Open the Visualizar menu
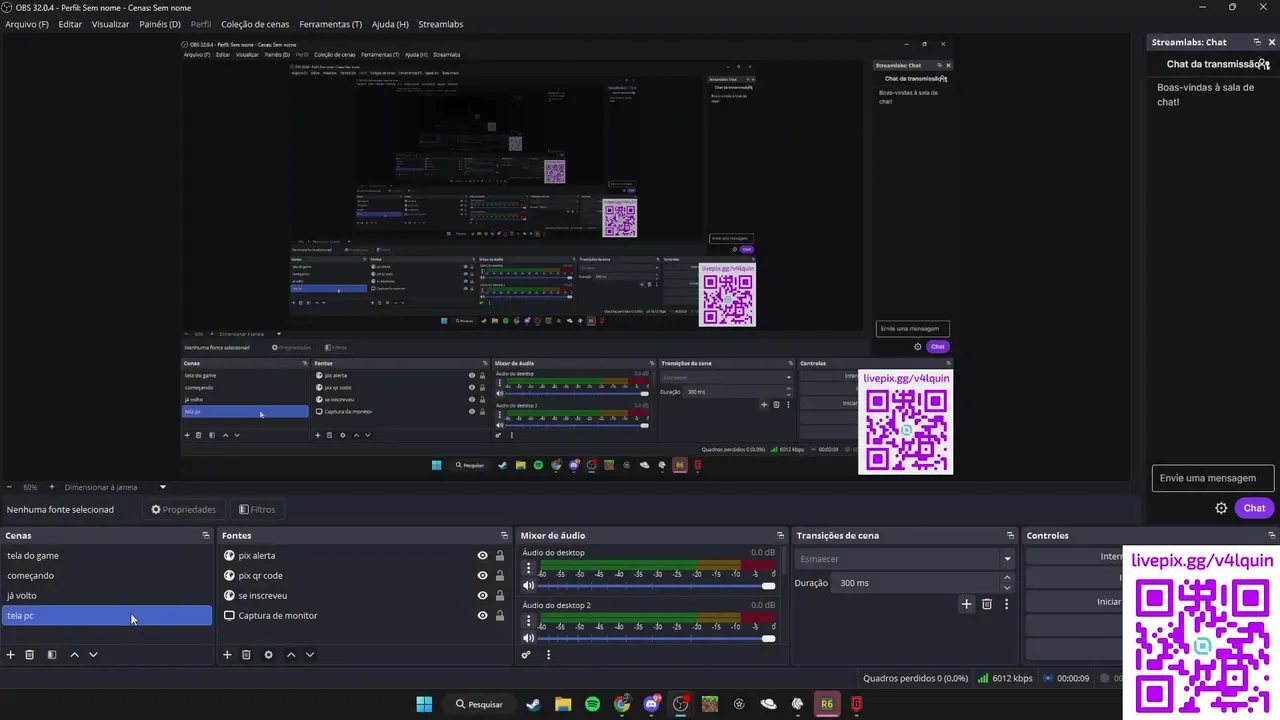The width and height of the screenshot is (1280, 720). point(110,24)
